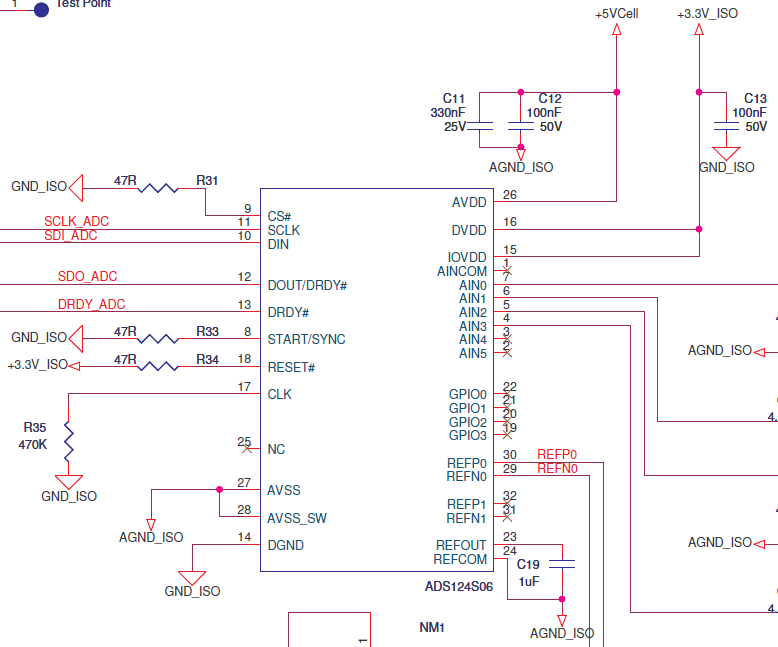Click the START/SYNC pin name
This screenshot has height=647, width=778.
306,339
